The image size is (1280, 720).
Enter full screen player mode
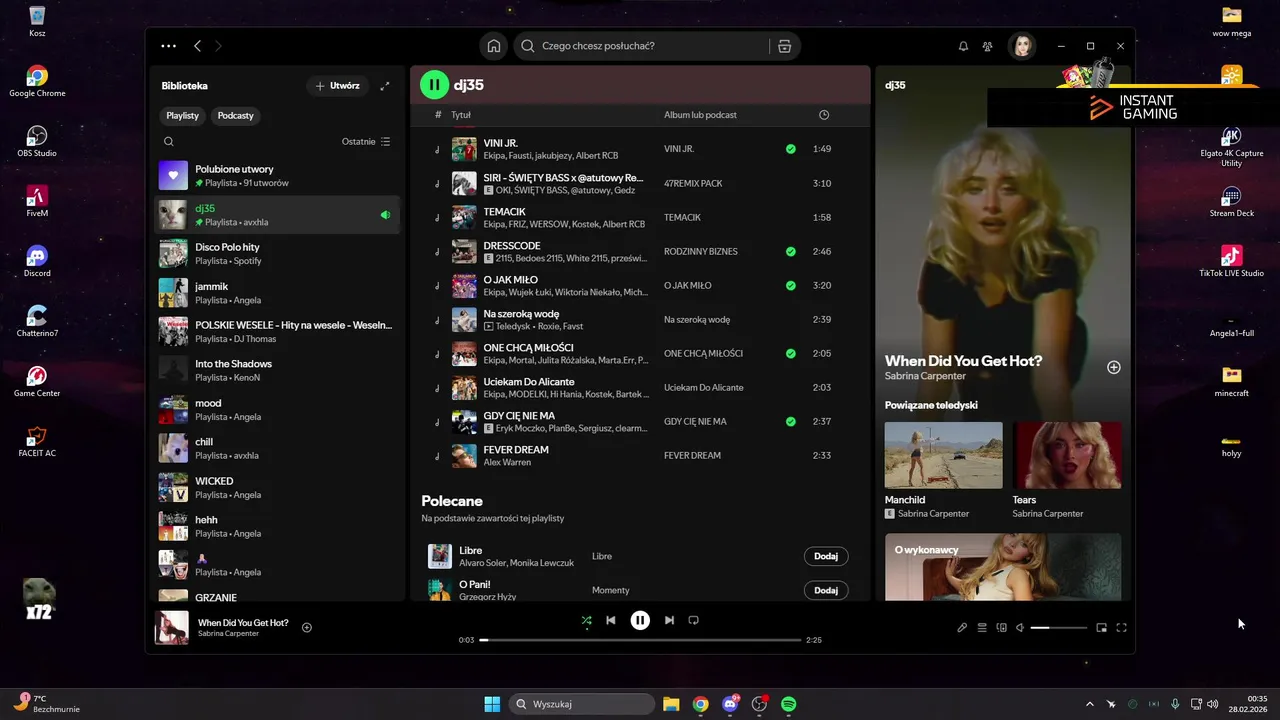[x=1121, y=628]
